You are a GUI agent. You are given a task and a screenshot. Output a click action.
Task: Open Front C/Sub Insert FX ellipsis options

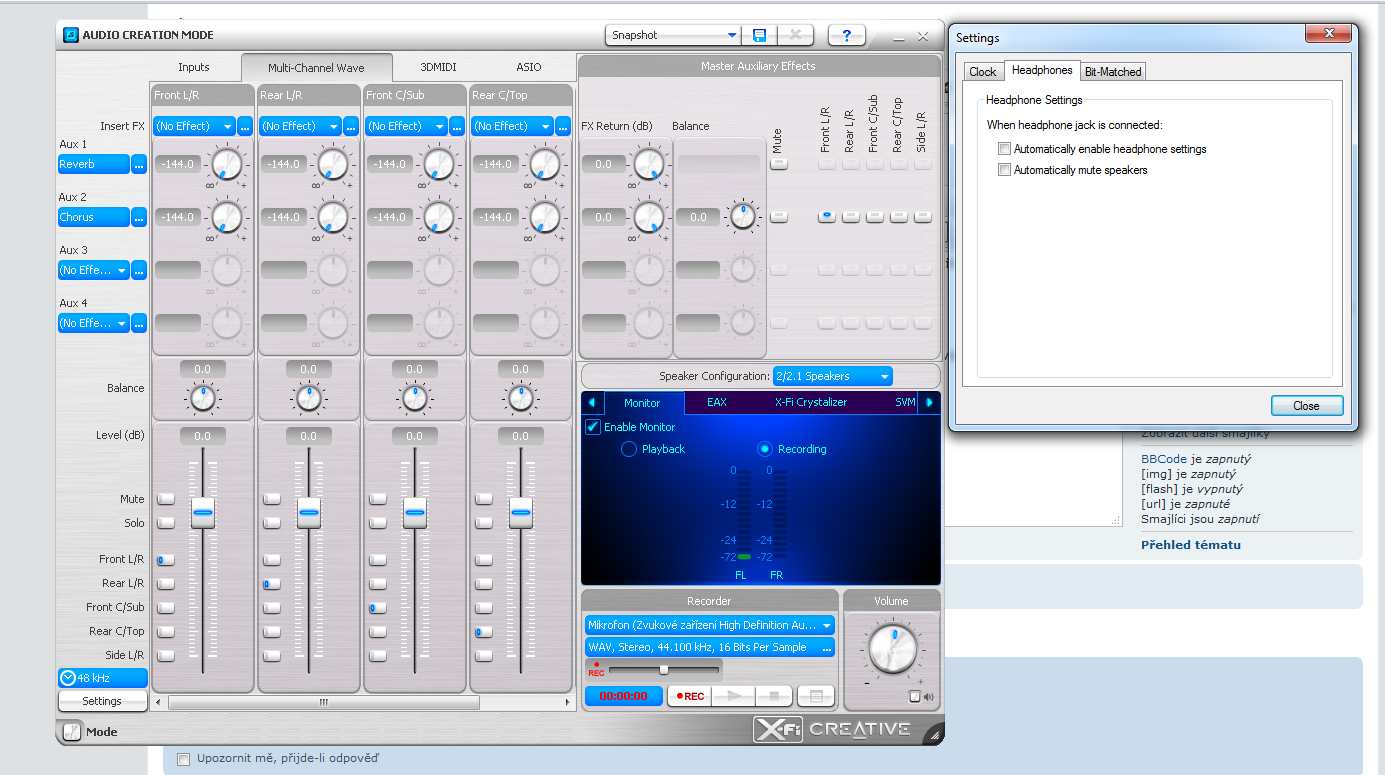click(x=457, y=126)
